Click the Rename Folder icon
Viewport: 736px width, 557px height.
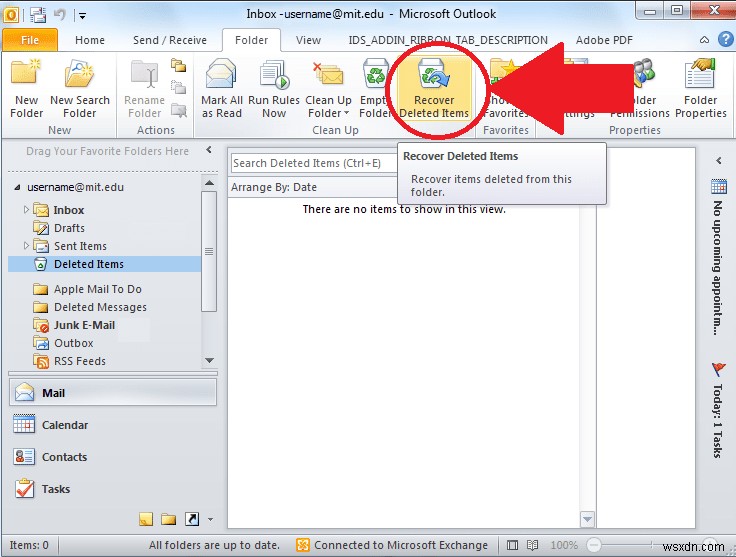click(x=145, y=89)
